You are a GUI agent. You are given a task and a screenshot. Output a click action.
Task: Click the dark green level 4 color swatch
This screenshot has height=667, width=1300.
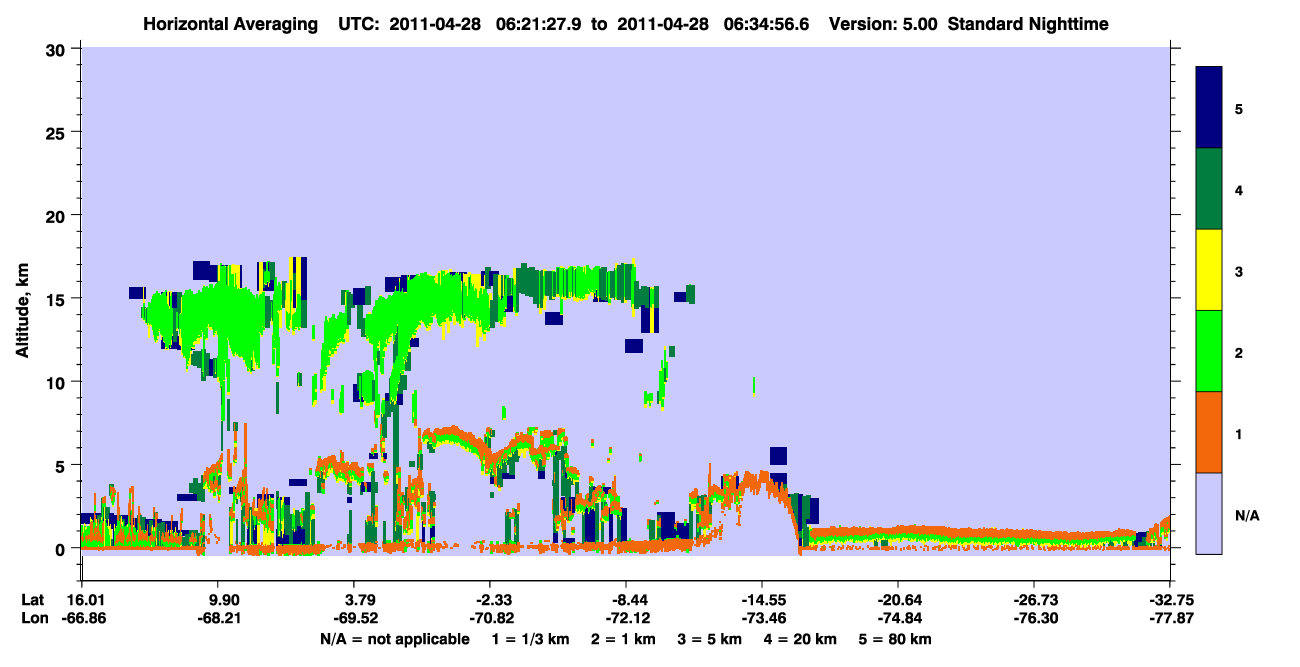click(x=1209, y=189)
